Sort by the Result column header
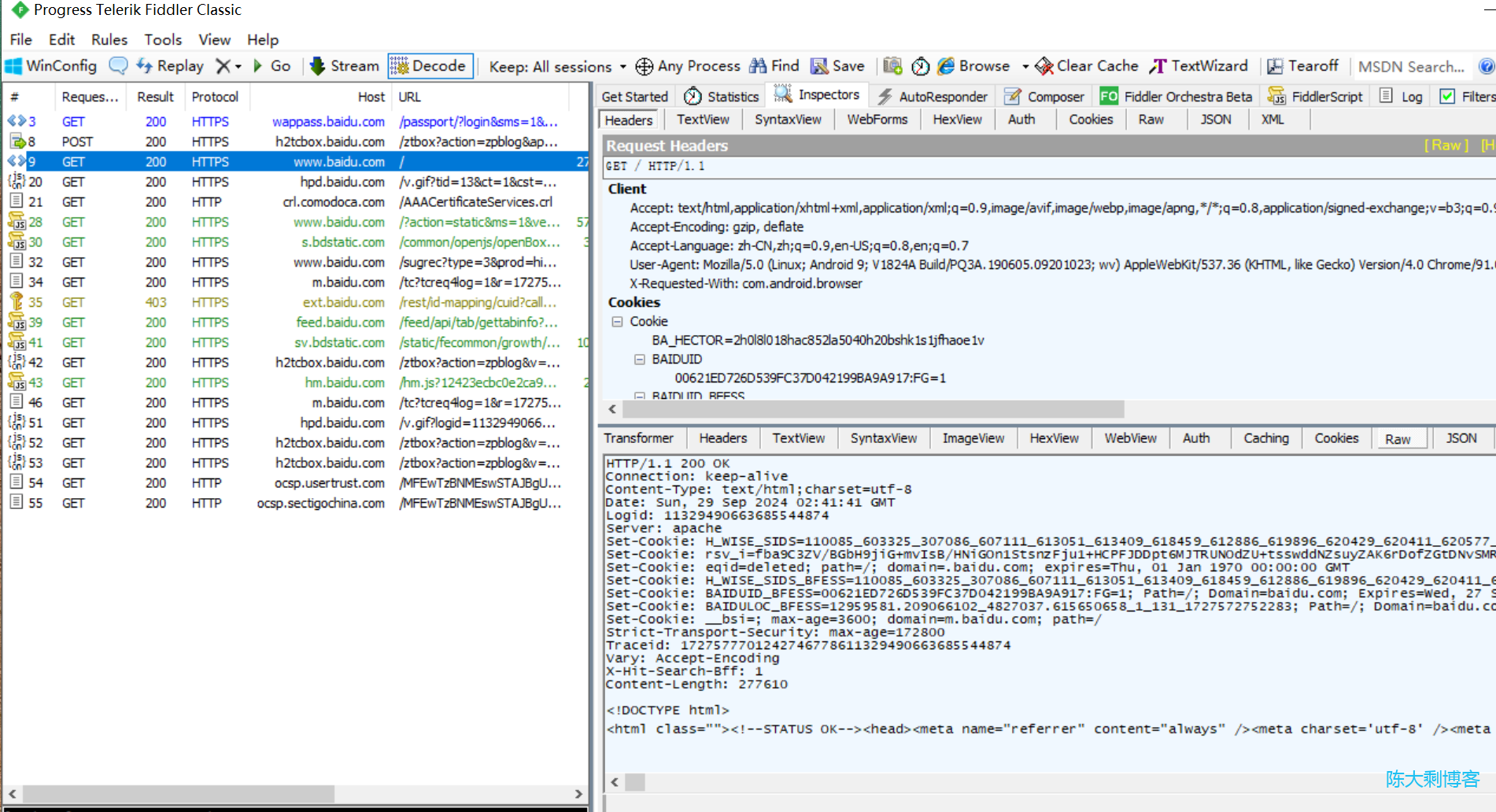1496x812 pixels. (155, 97)
